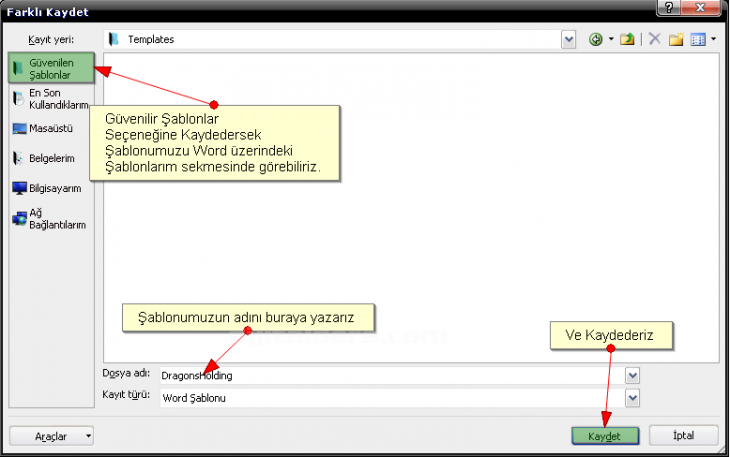Select Güvenilen Şablonlar in sidebar

coord(52,68)
